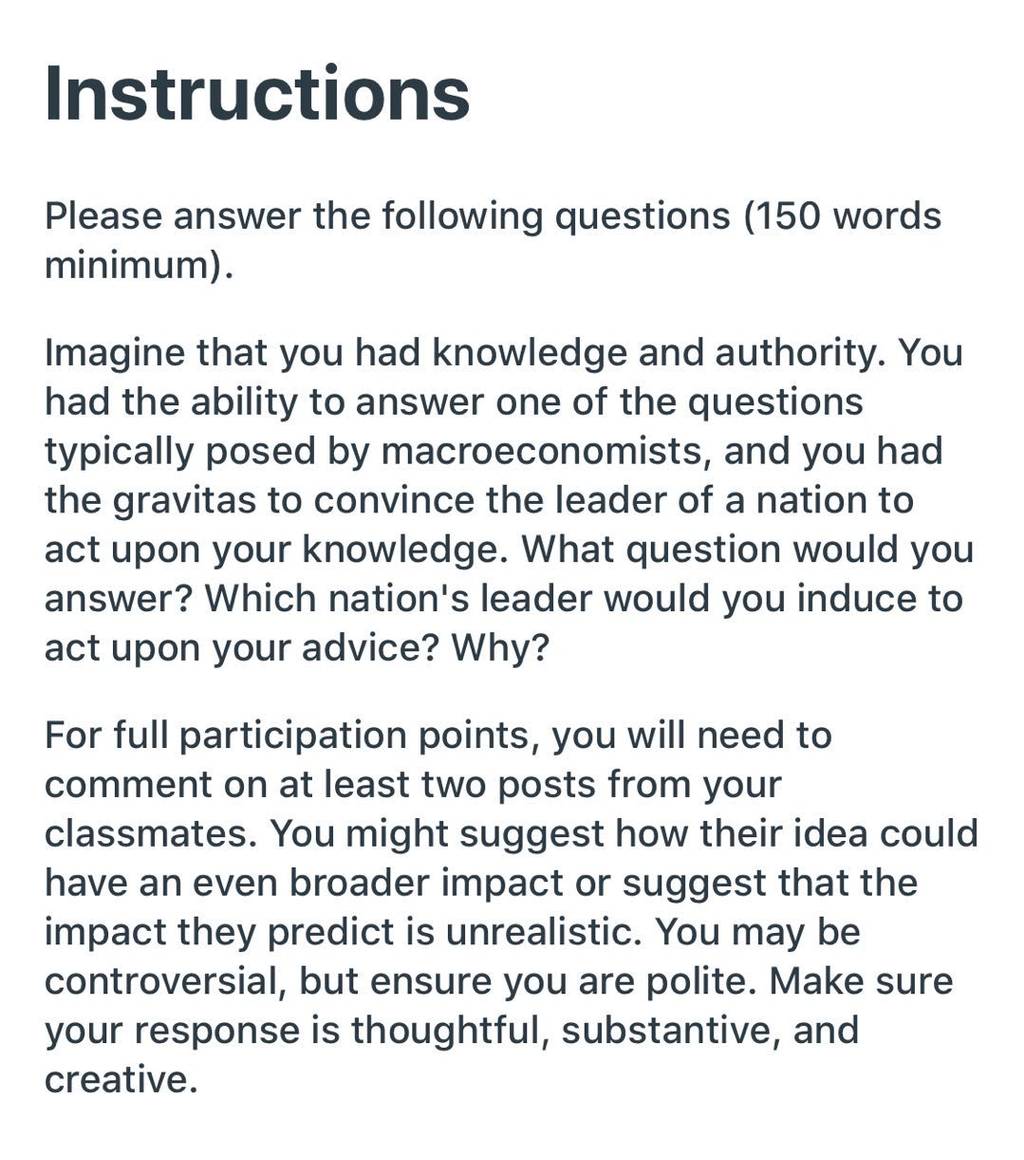Click "Please" in "Please answer the following"
1024x1160 pixels.
pos(104,216)
